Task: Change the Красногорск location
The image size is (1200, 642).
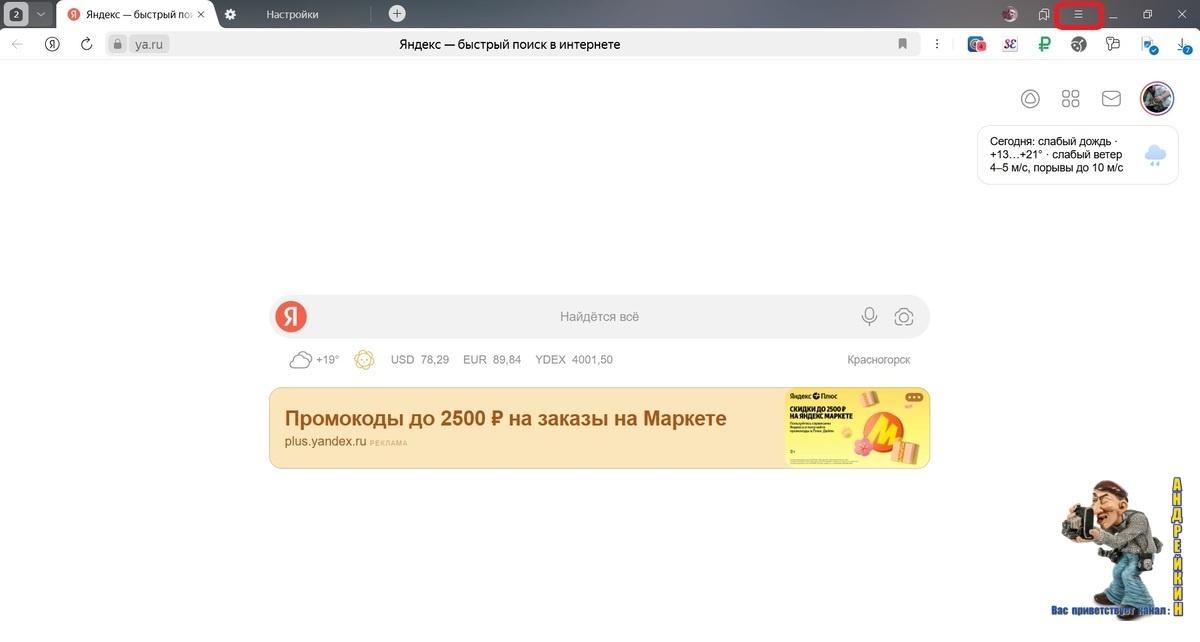Action: [x=878, y=360]
